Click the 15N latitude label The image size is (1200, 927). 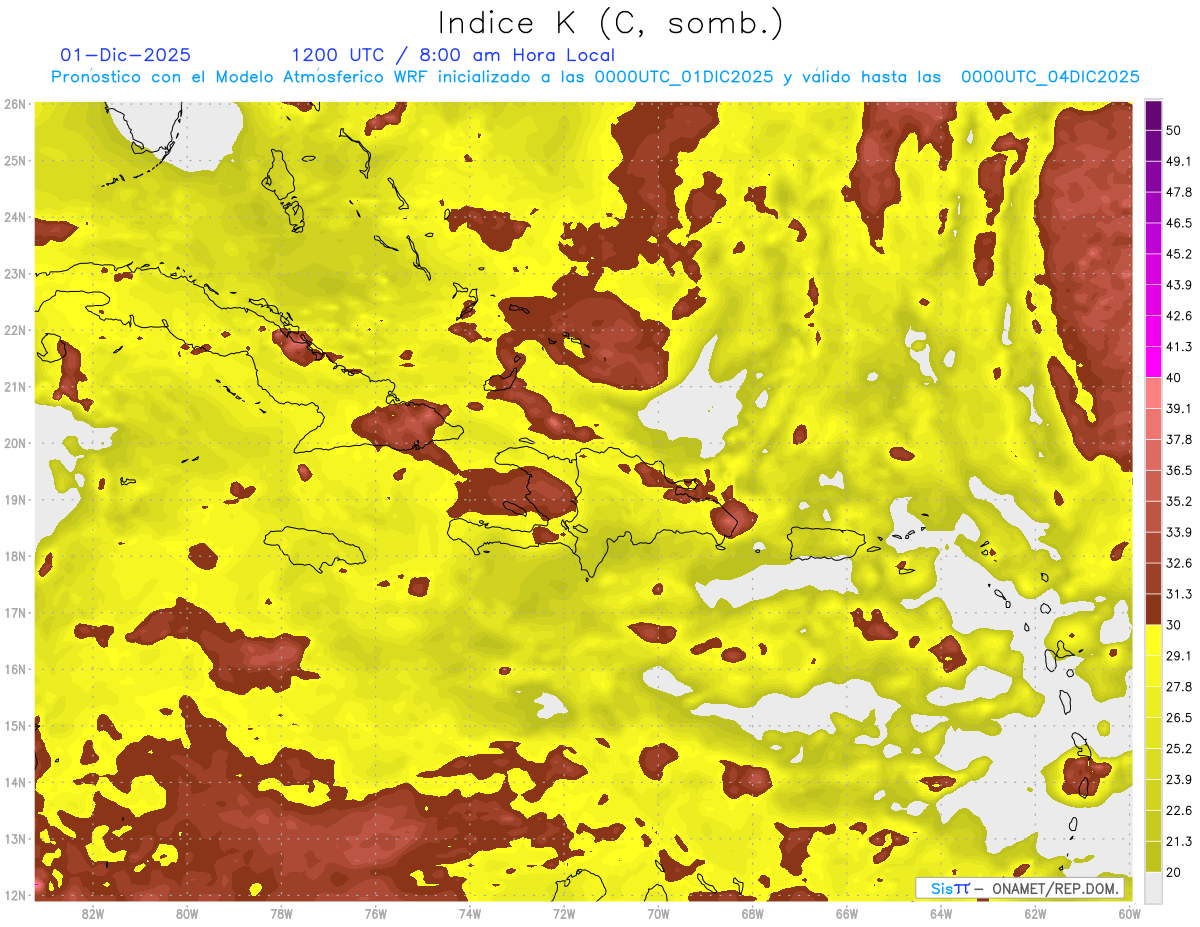15,725
